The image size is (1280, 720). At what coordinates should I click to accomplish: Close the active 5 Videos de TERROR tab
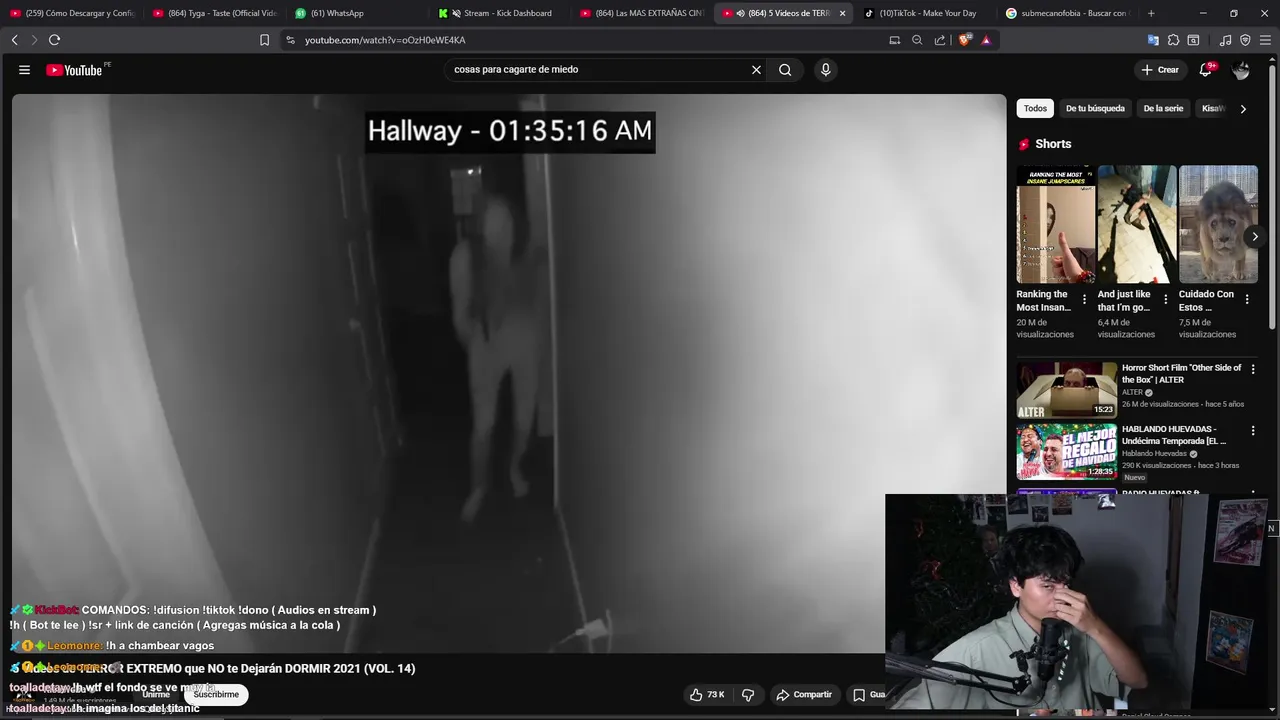[x=842, y=13]
